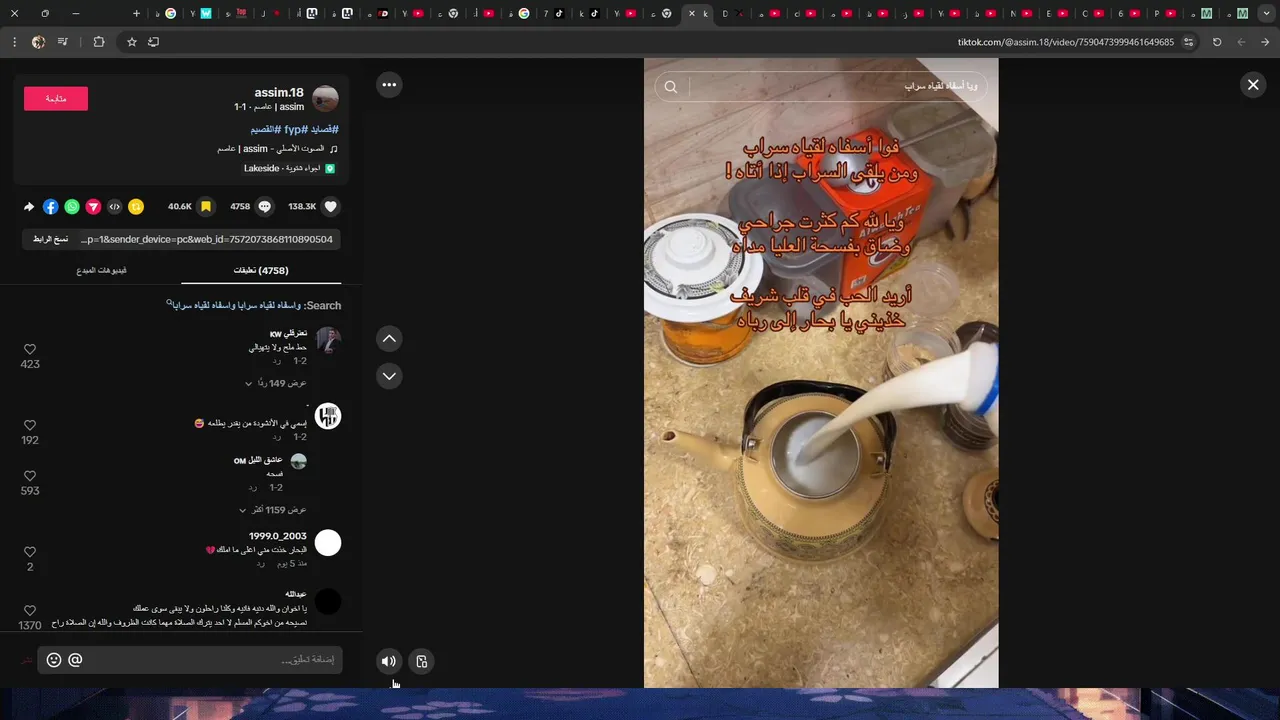Send the video to friends via the red icon

coord(93,207)
